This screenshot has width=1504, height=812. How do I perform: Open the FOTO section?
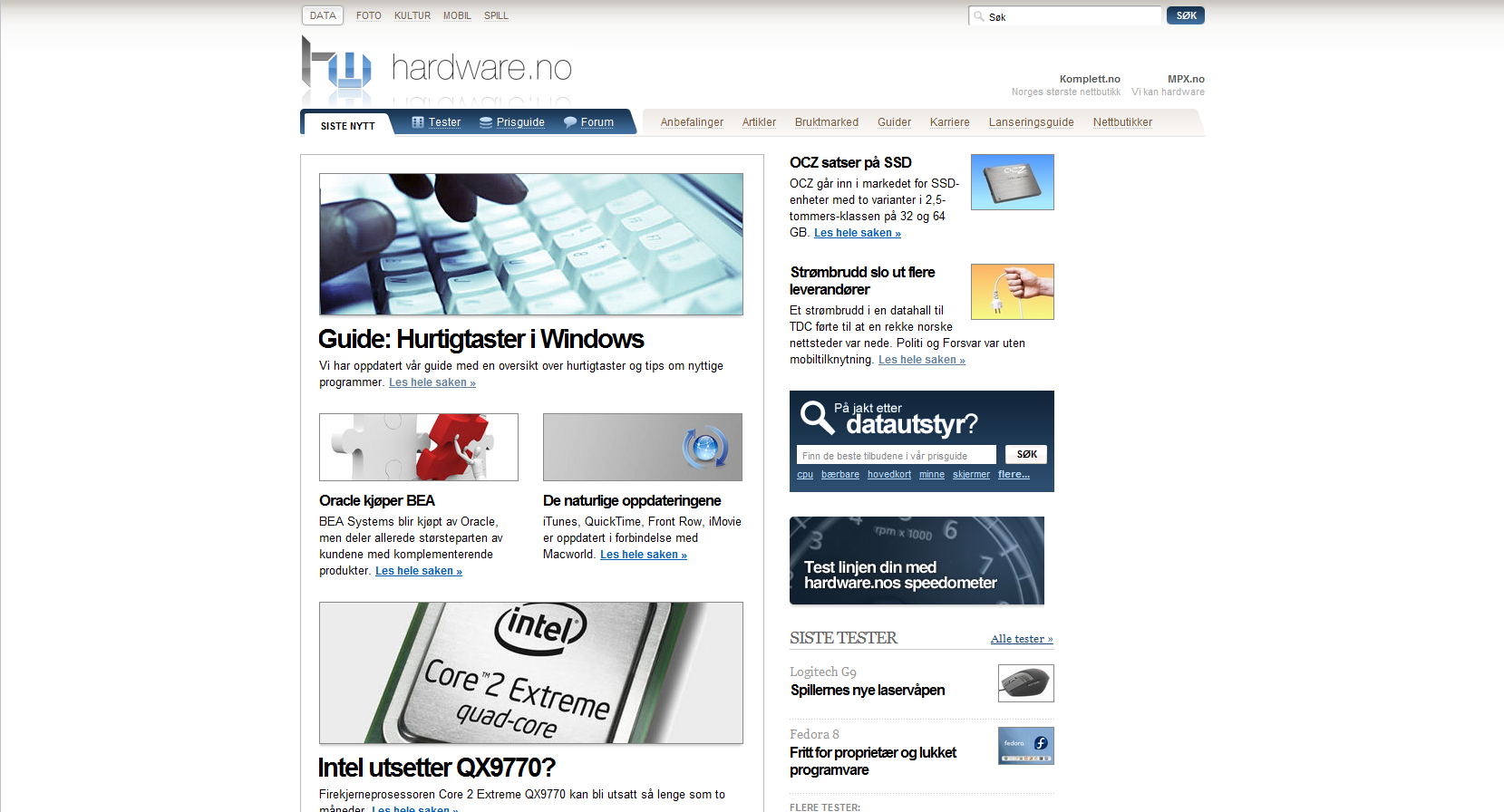click(368, 15)
